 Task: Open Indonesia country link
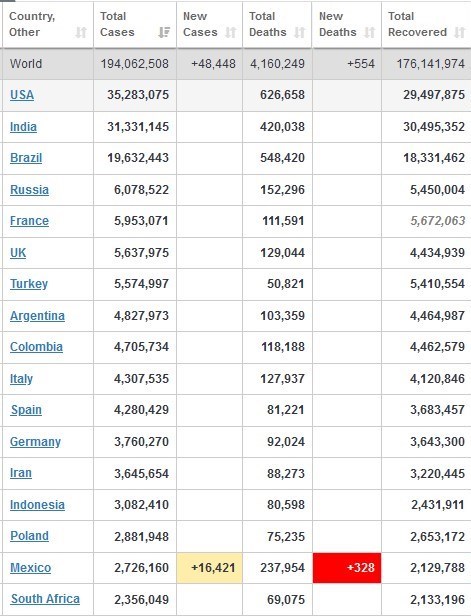(37, 504)
